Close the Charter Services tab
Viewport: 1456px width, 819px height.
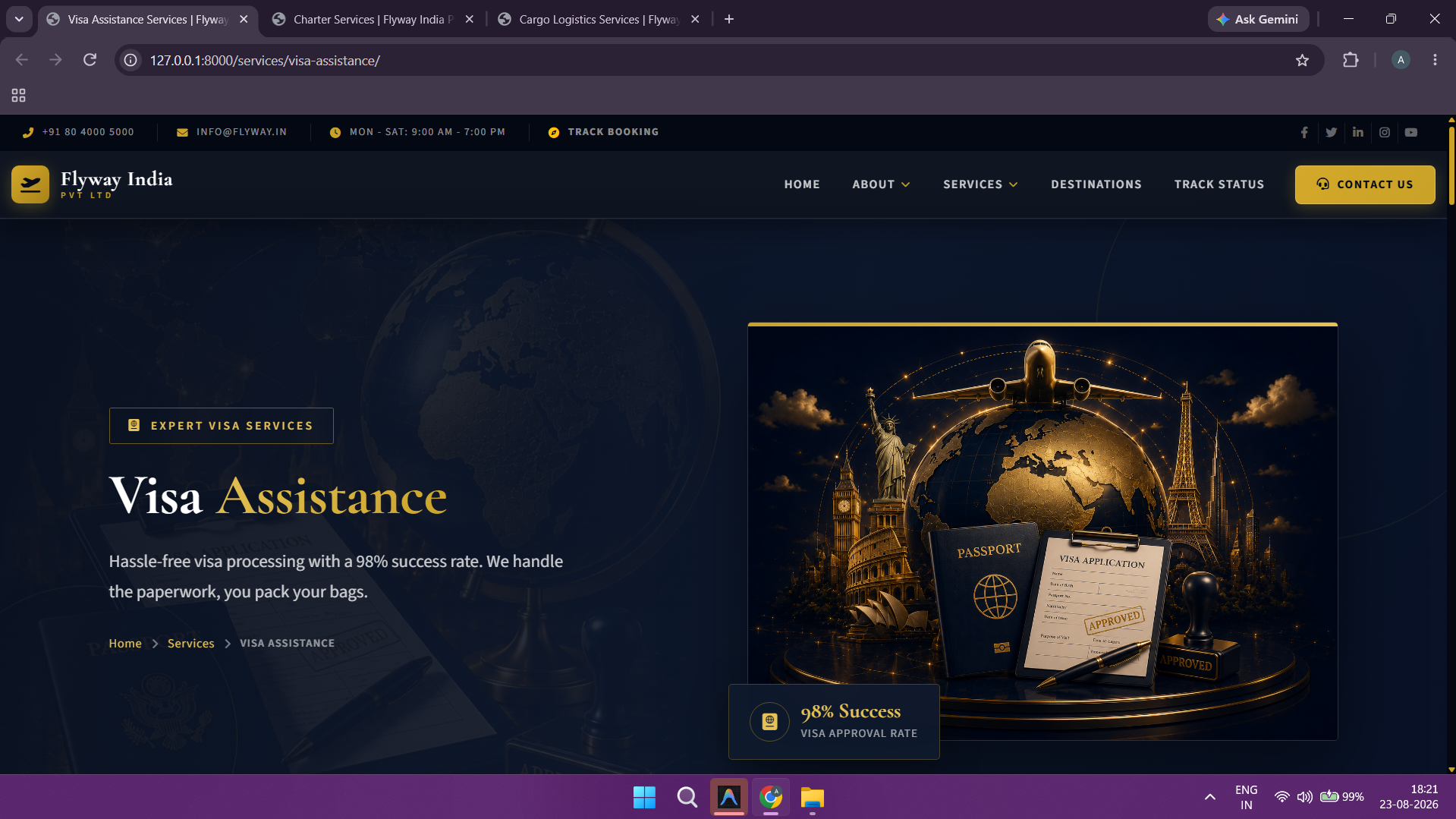coord(470,19)
